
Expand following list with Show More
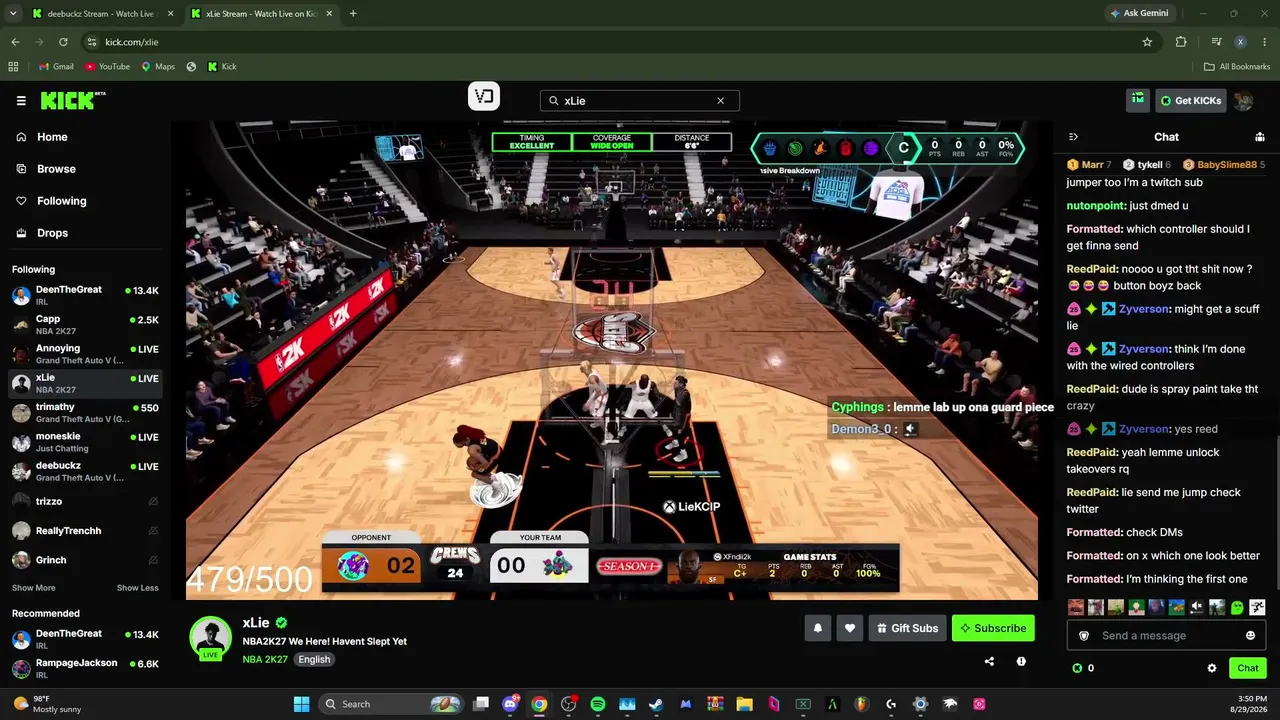coord(34,588)
